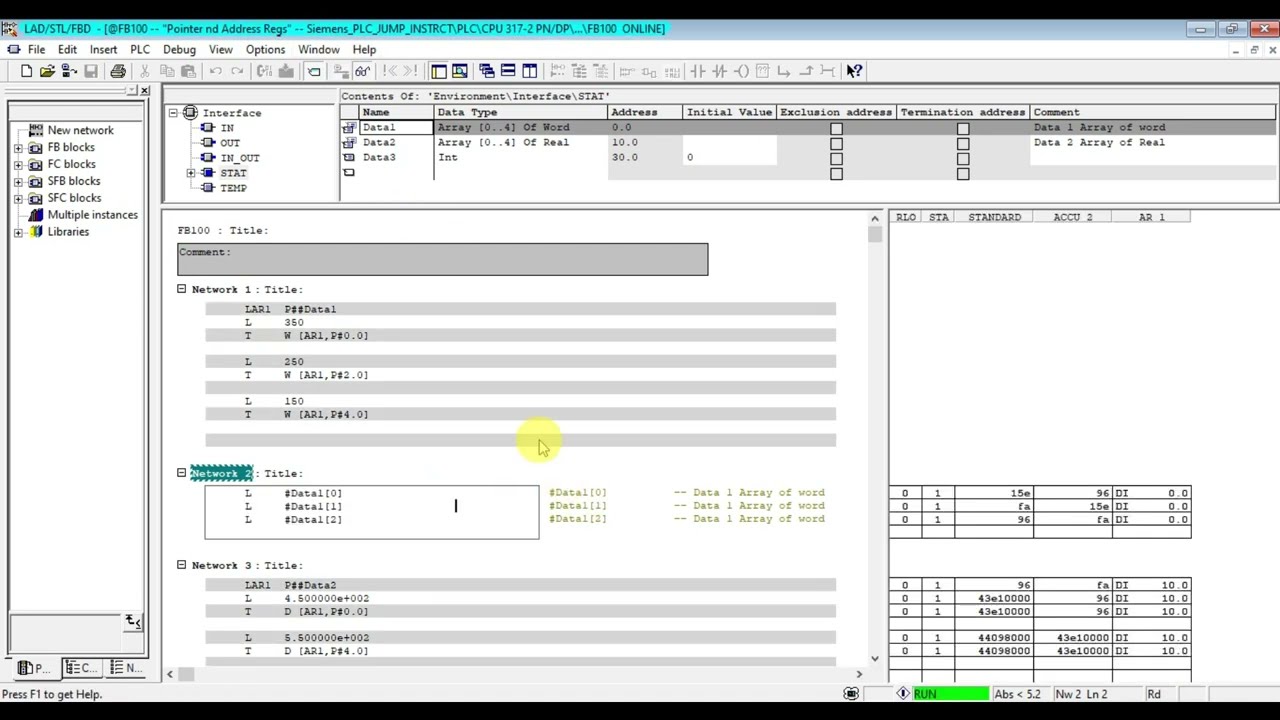1280x720 pixels.
Task: Select Multiple instances in overview tree
Action: (93, 215)
